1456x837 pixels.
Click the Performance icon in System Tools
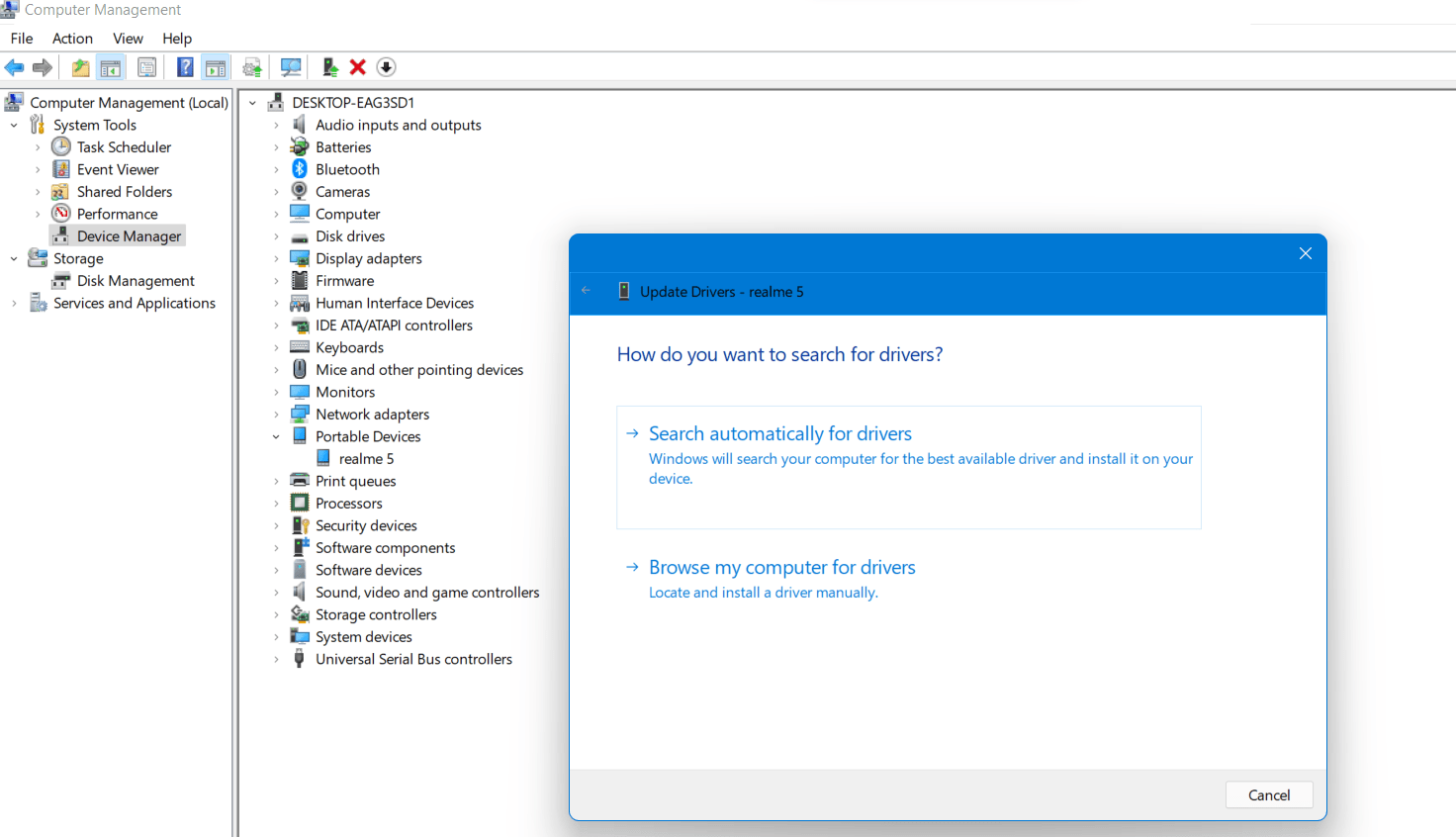61,214
